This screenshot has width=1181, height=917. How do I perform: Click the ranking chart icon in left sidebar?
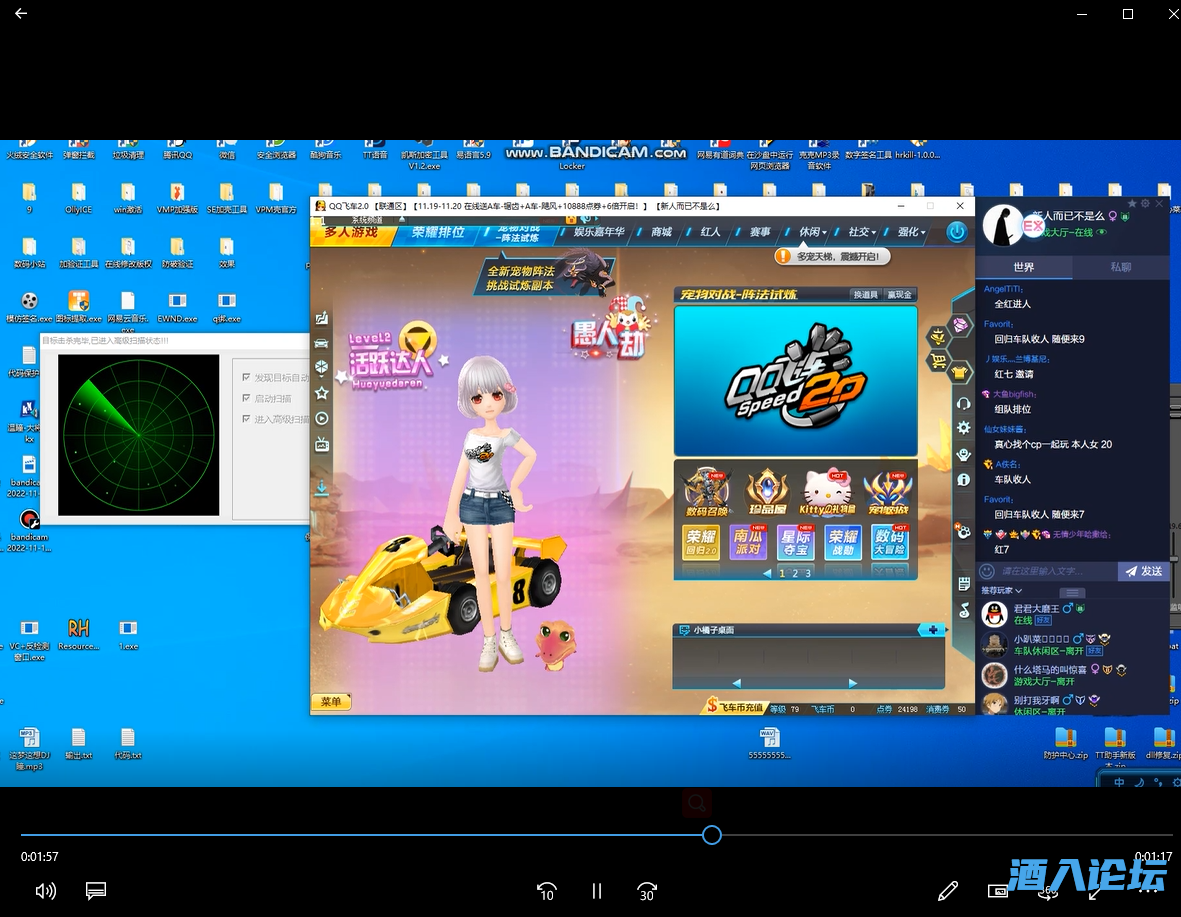[x=322, y=318]
